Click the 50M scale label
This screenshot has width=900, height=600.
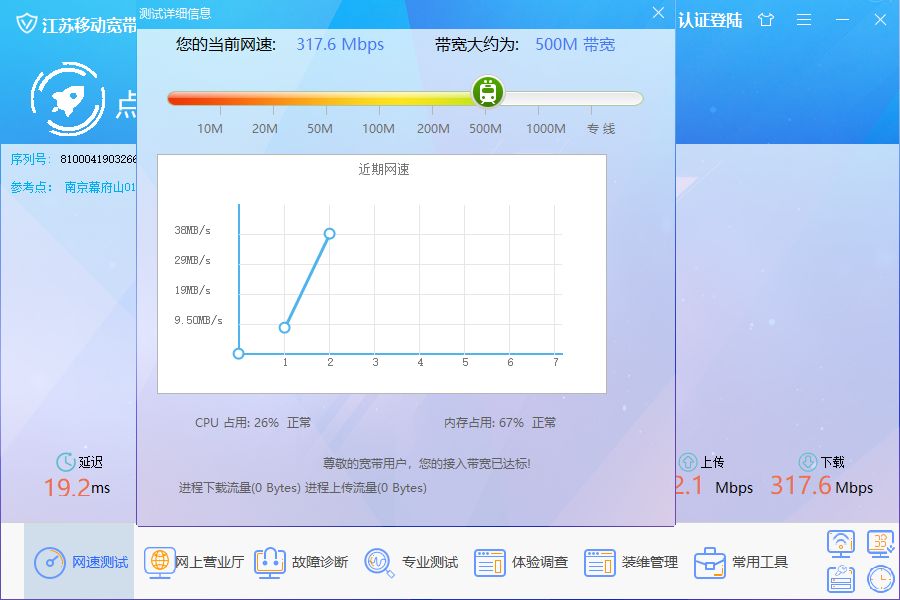[x=320, y=129]
